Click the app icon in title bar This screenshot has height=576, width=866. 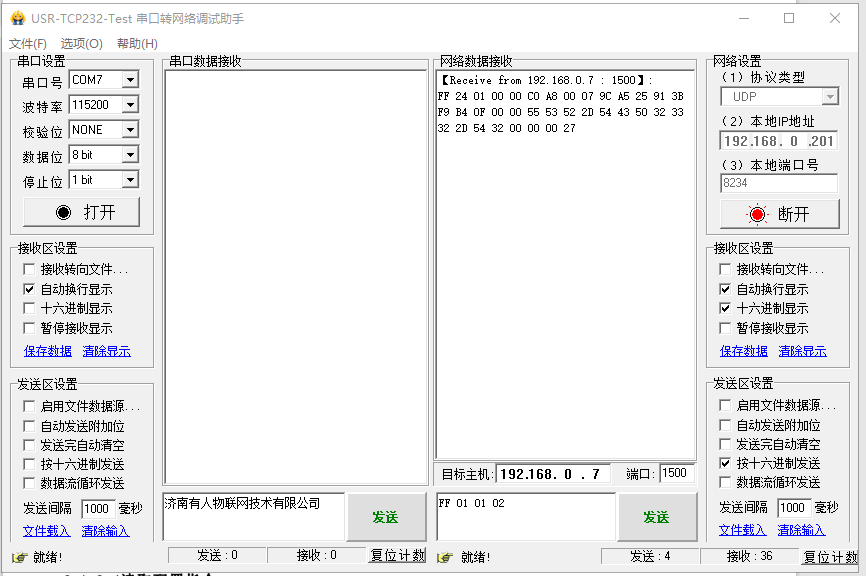16,18
